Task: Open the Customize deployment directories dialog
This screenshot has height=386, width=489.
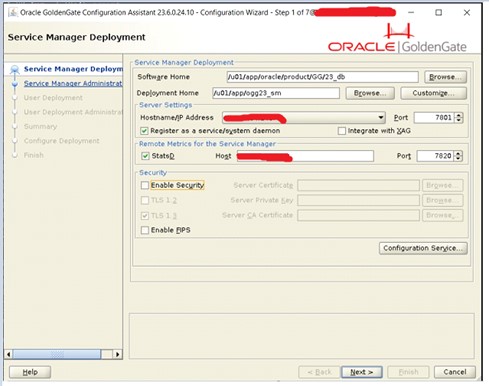Action: (433, 93)
